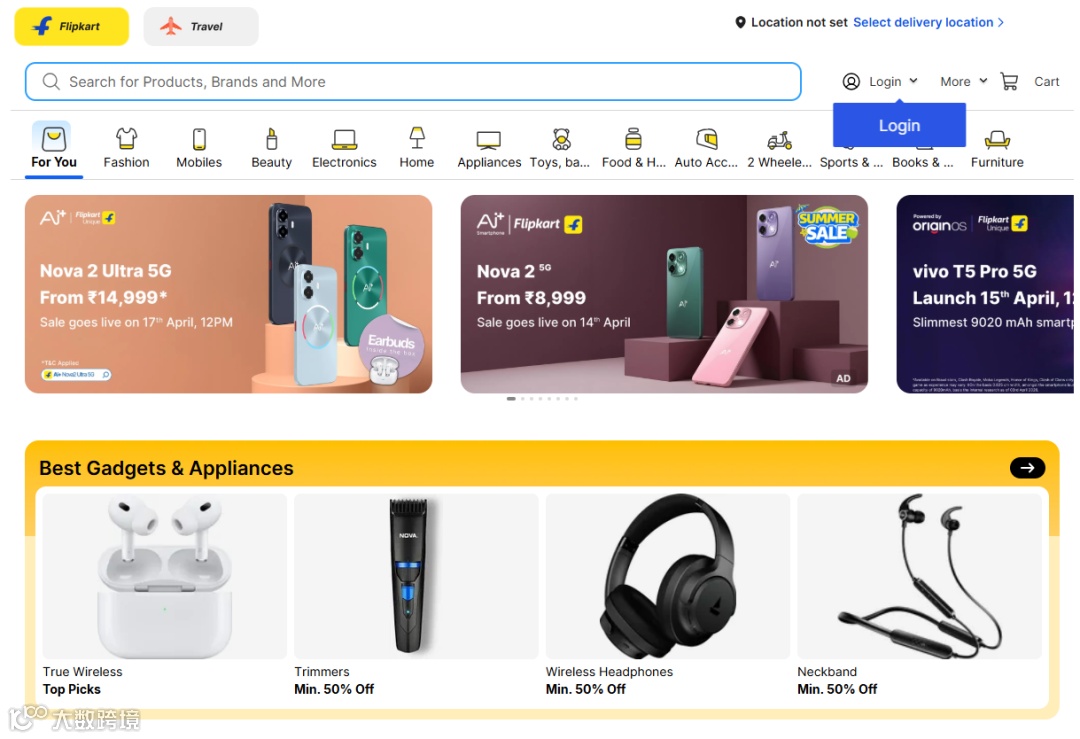Open Best Gadgets arrow button
This screenshot has height=739, width=1080.
coord(1027,468)
